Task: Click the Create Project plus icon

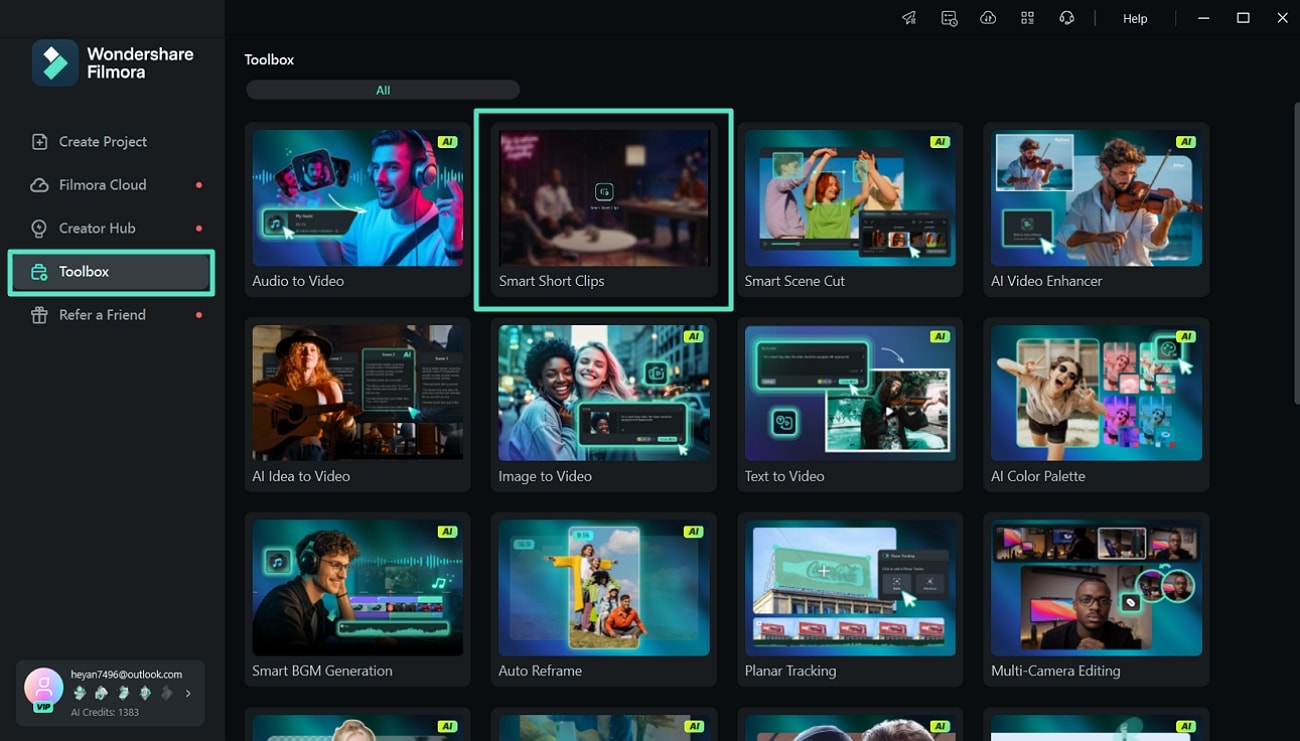Action: coord(39,142)
